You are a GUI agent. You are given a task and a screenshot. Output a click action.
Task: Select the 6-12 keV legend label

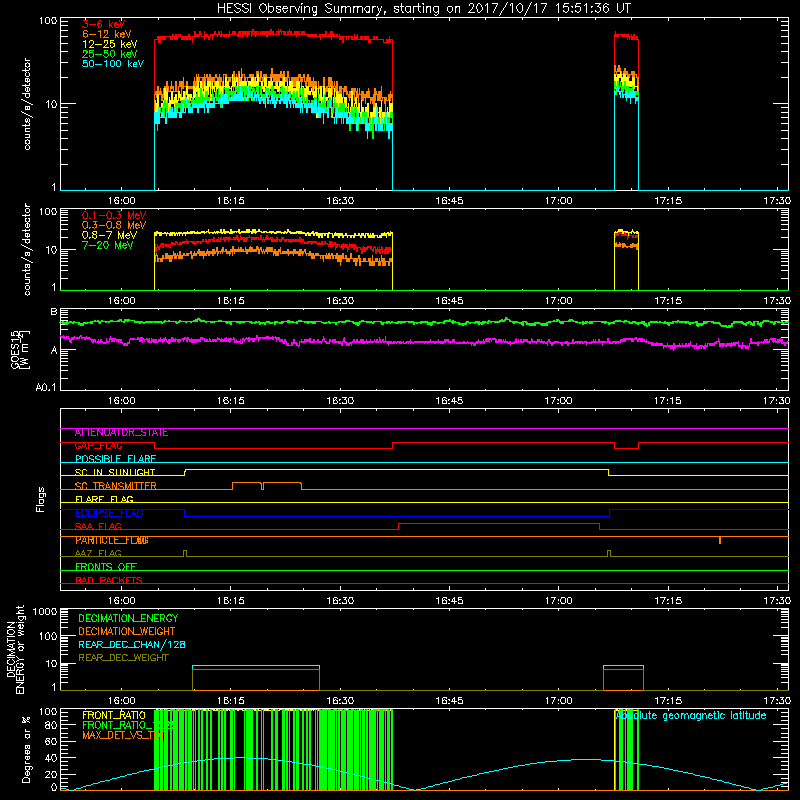point(107,34)
